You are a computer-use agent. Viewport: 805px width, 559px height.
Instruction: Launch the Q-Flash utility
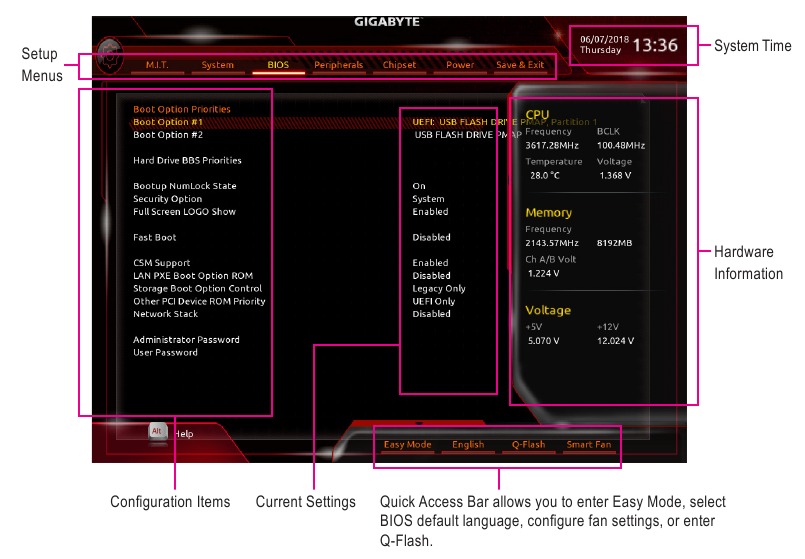(x=528, y=445)
